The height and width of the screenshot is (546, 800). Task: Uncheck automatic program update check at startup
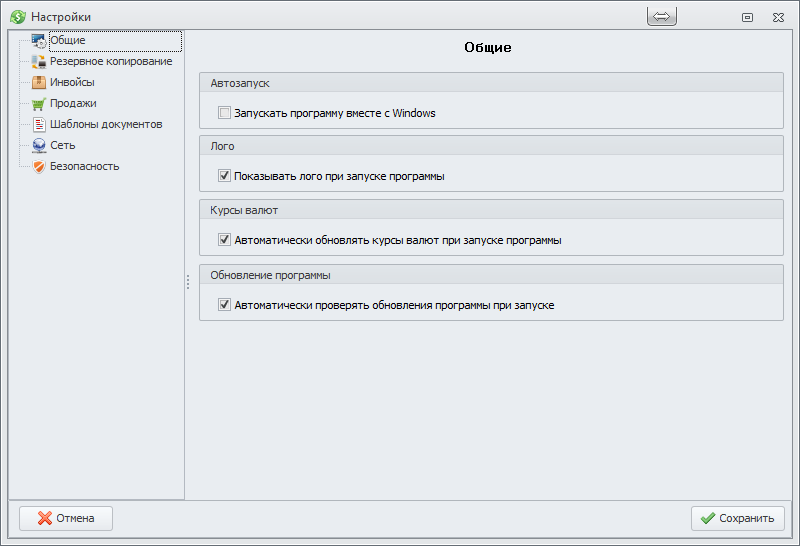224,305
